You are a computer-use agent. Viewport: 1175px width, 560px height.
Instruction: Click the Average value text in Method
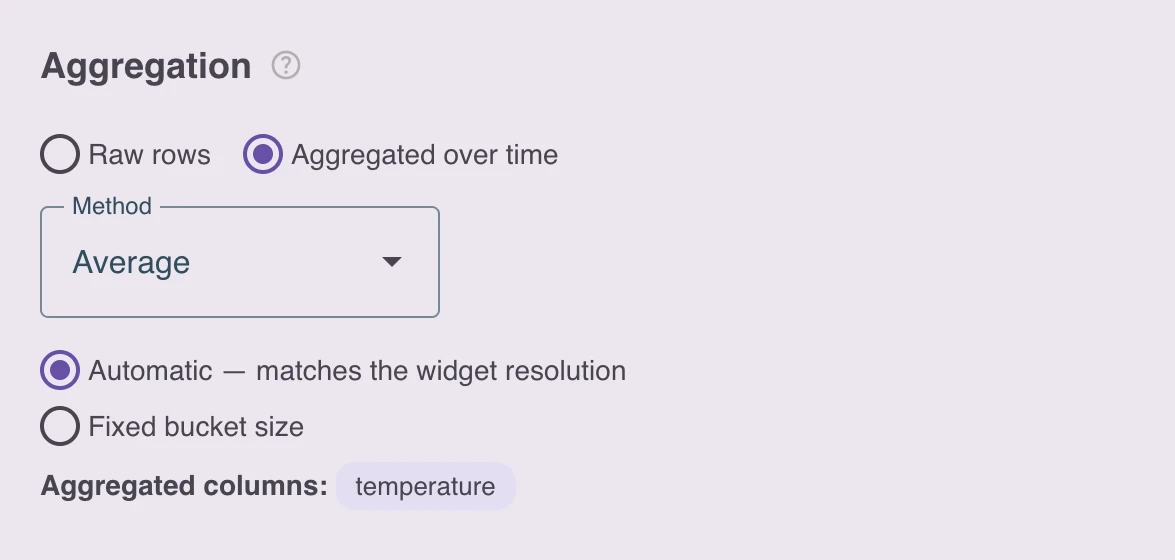pos(131,262)
